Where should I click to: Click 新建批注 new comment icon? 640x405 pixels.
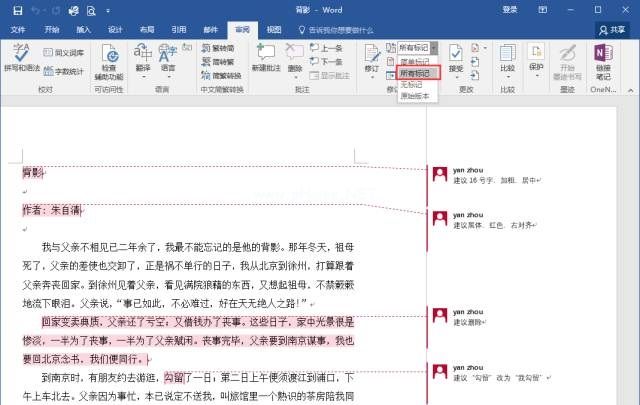pos(265,56)
